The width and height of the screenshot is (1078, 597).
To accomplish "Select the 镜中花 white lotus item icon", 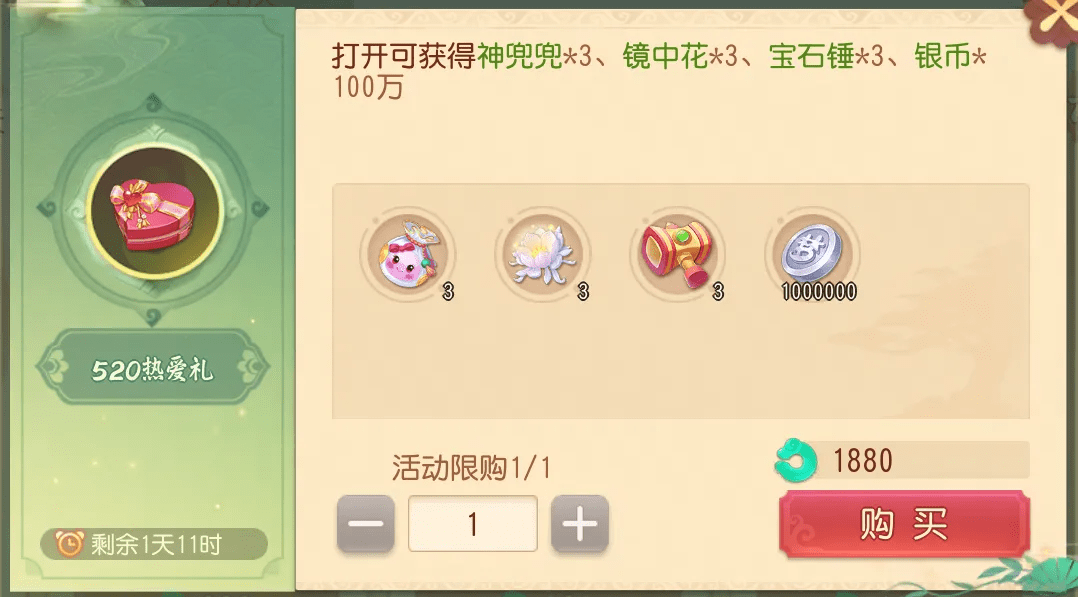I will [542, 253].
